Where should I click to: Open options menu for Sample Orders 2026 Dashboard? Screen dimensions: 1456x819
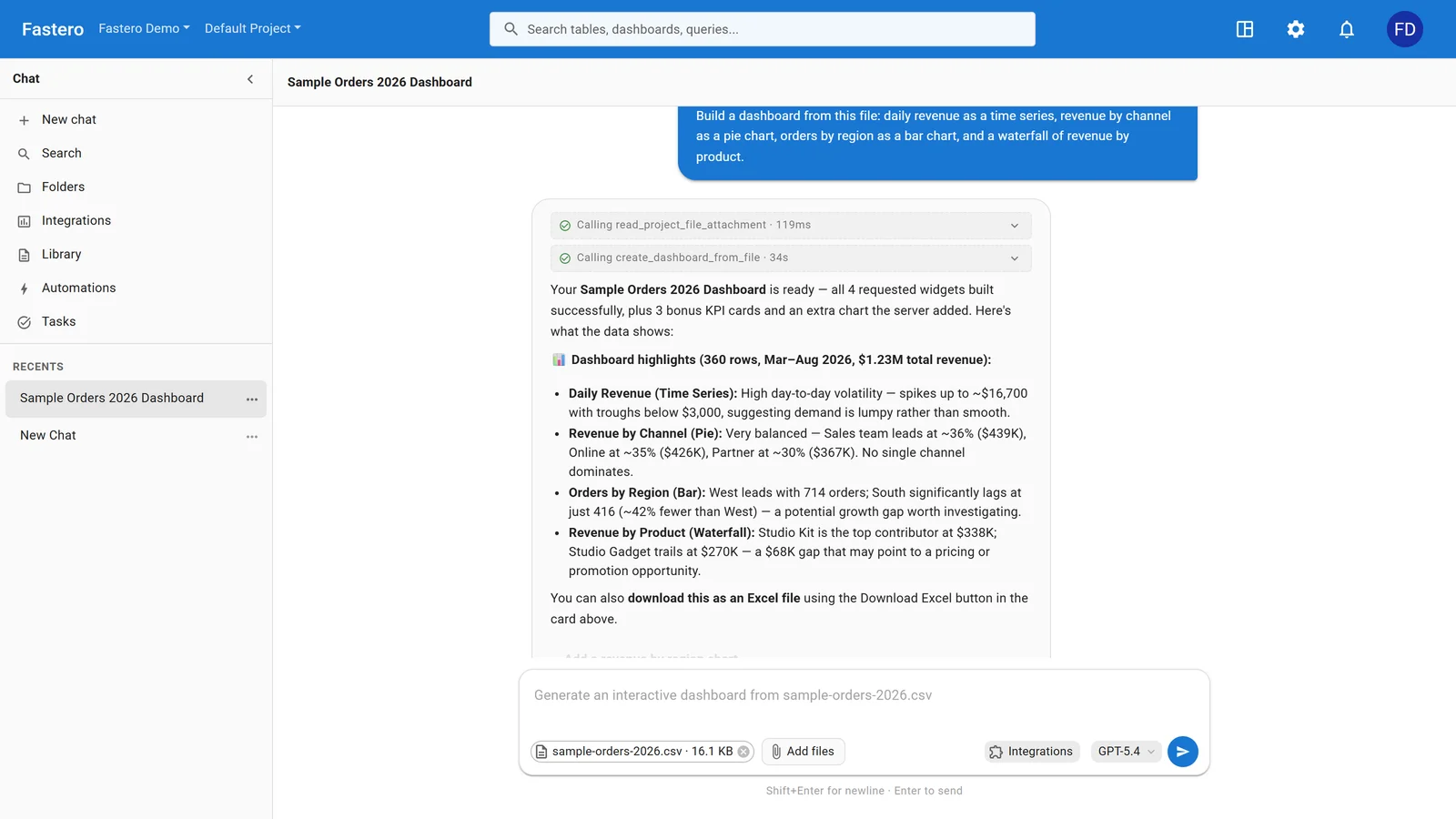point(252,399)
